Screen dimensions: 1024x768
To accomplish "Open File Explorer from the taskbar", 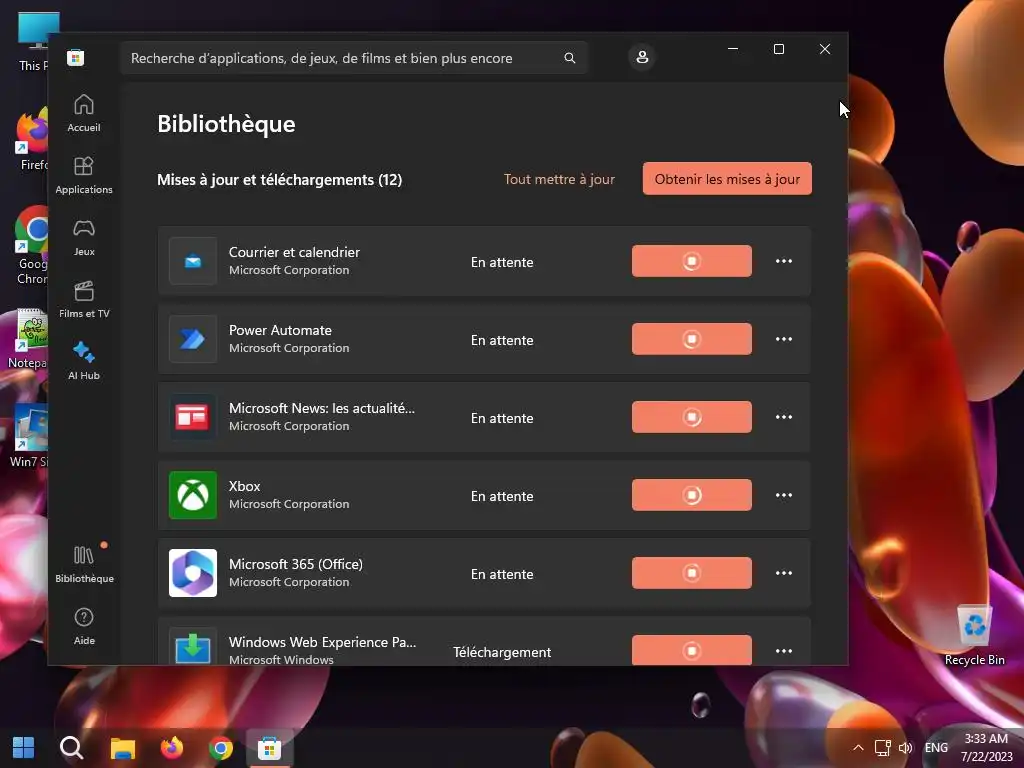I will (x=122, y=748).
